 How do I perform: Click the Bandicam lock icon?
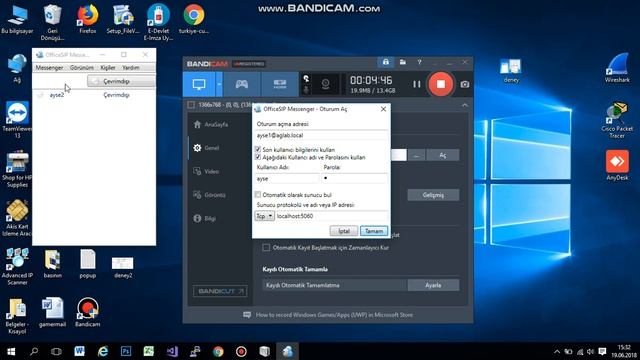click(x=386, y=62)
